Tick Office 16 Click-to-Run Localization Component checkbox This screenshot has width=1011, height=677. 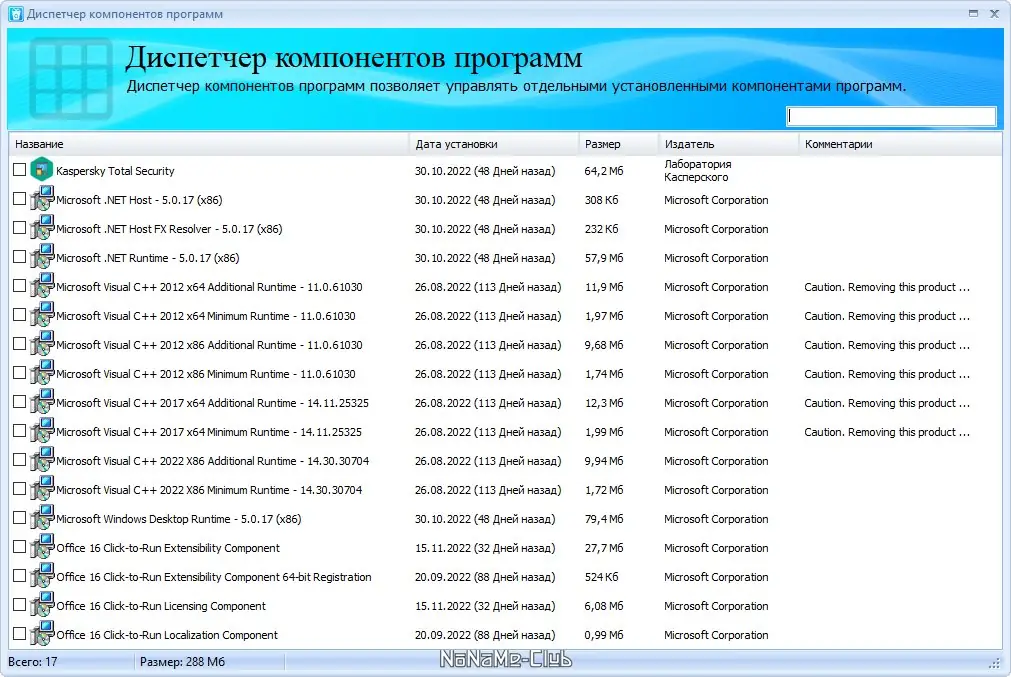pos(19,634)
